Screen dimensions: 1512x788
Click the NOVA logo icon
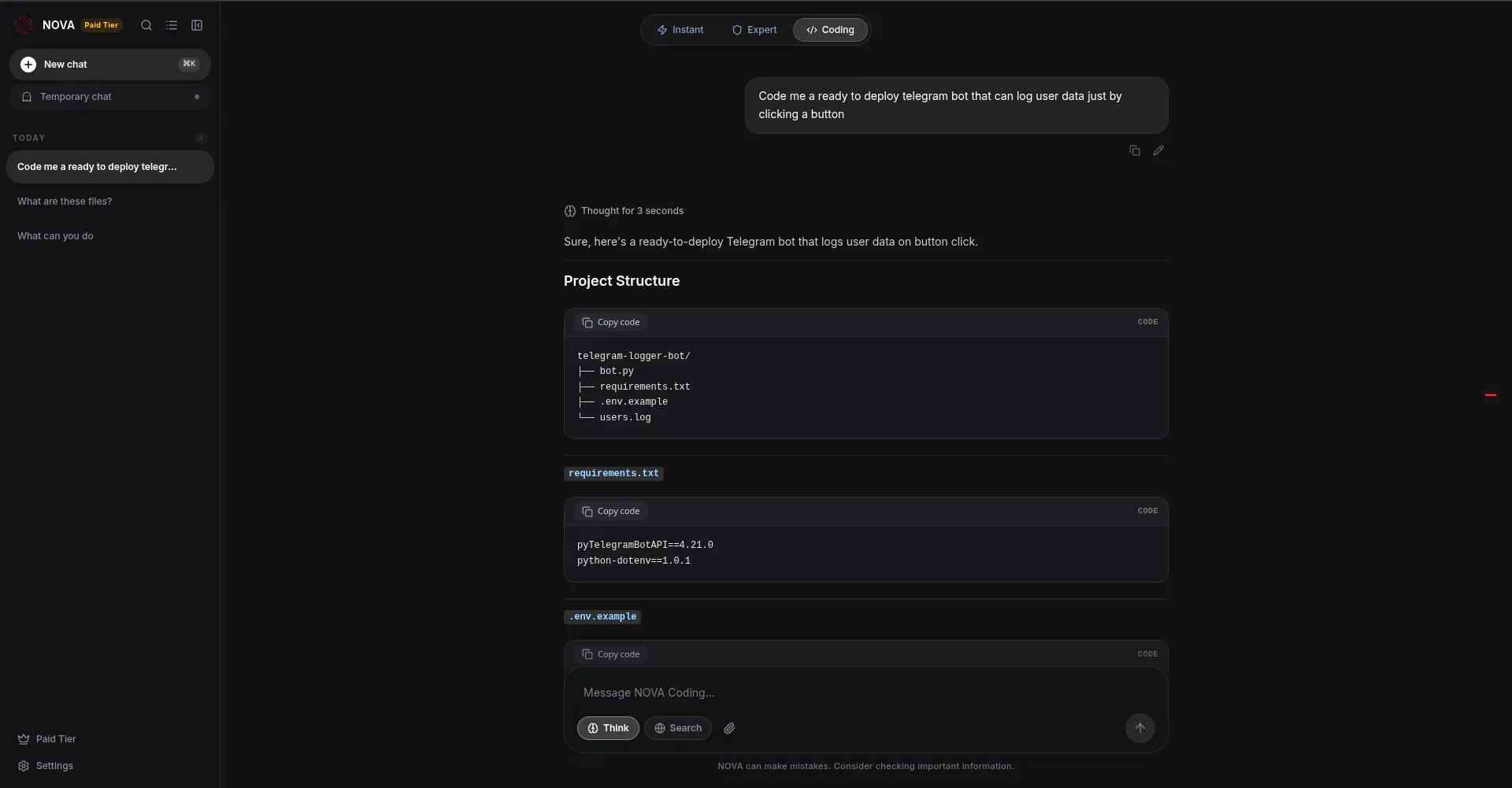point(24,25)
